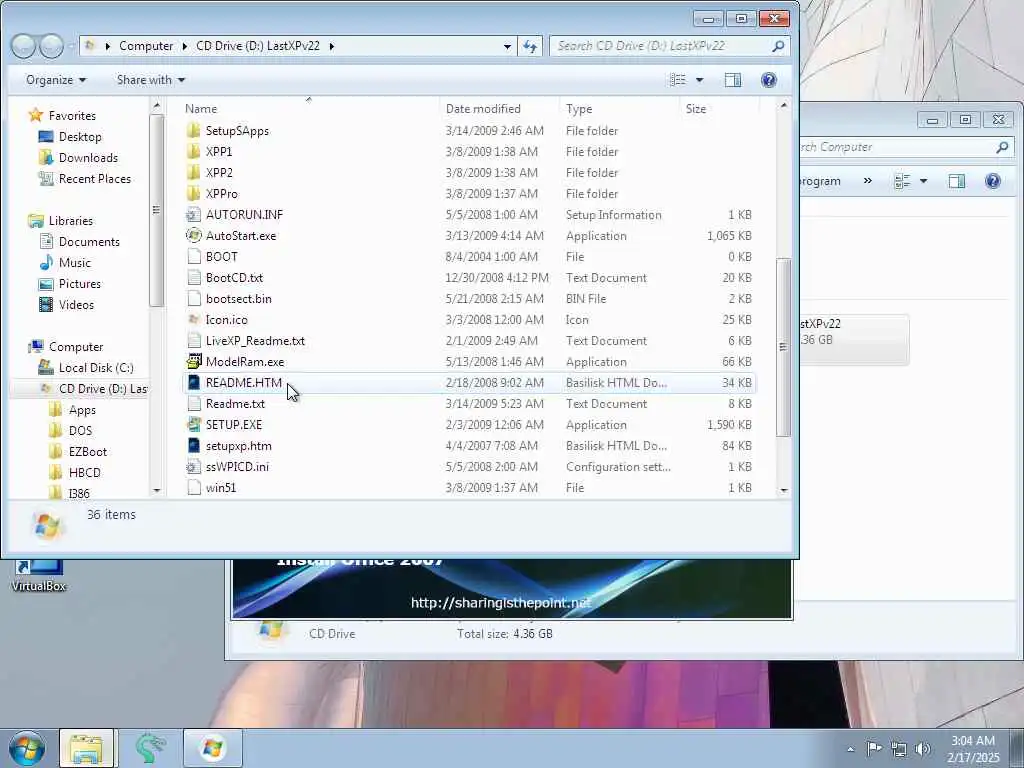
Task: Select the Readme.txt file name
Action: coord(235,404)
